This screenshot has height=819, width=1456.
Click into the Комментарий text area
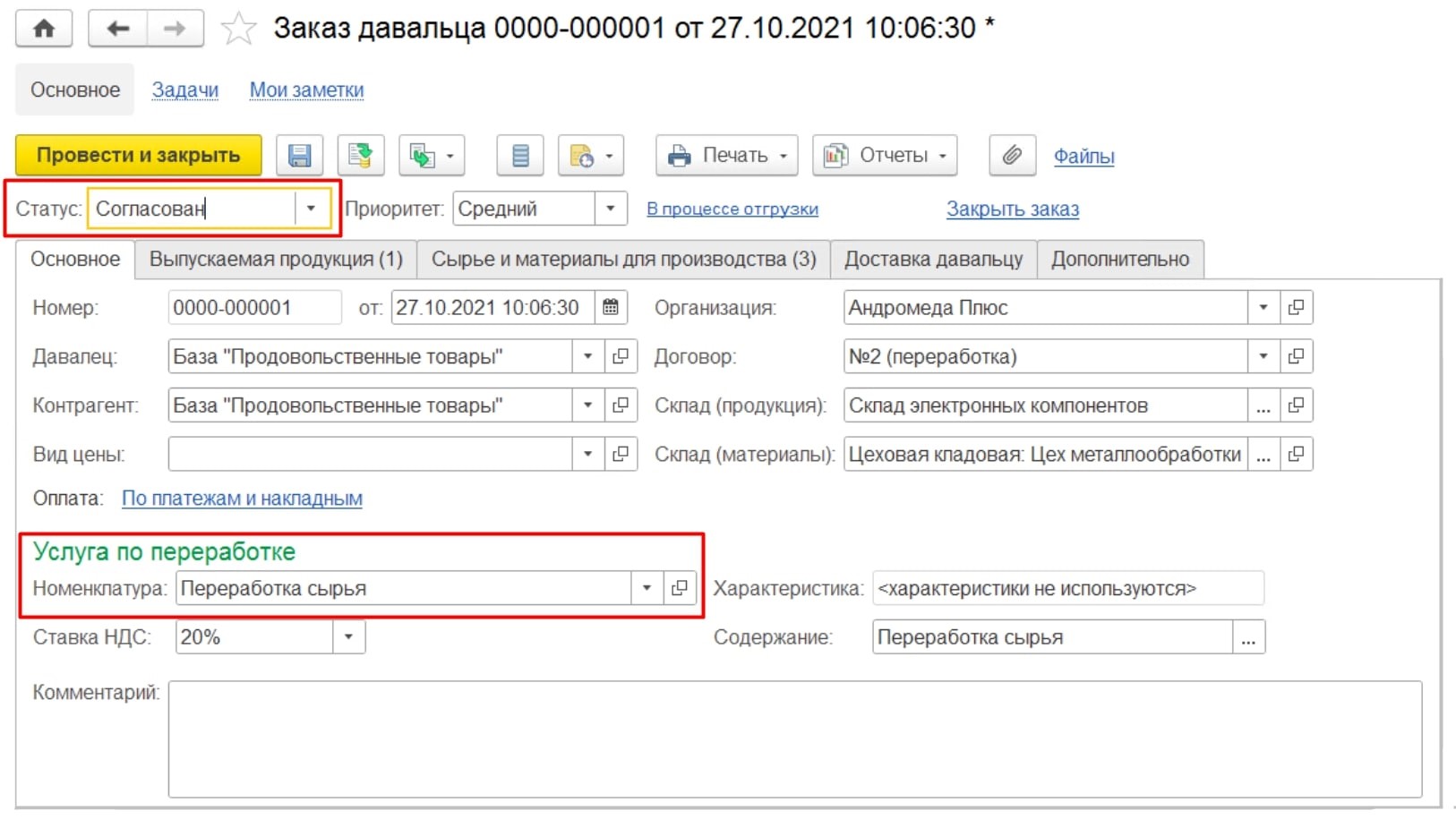tap(795, 739)
